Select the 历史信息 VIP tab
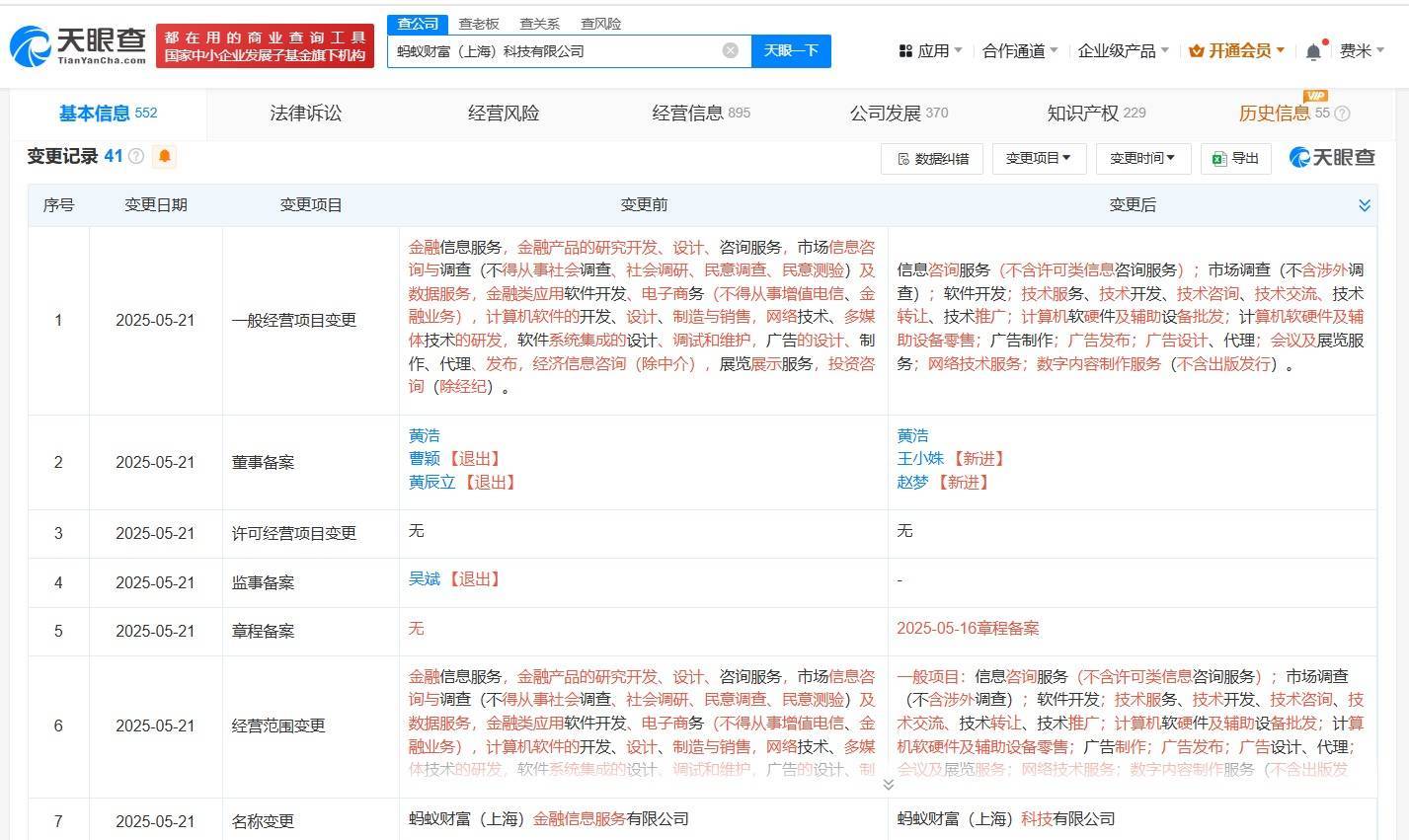This screenshot has width=1409, height=840. coord(1284,114)
